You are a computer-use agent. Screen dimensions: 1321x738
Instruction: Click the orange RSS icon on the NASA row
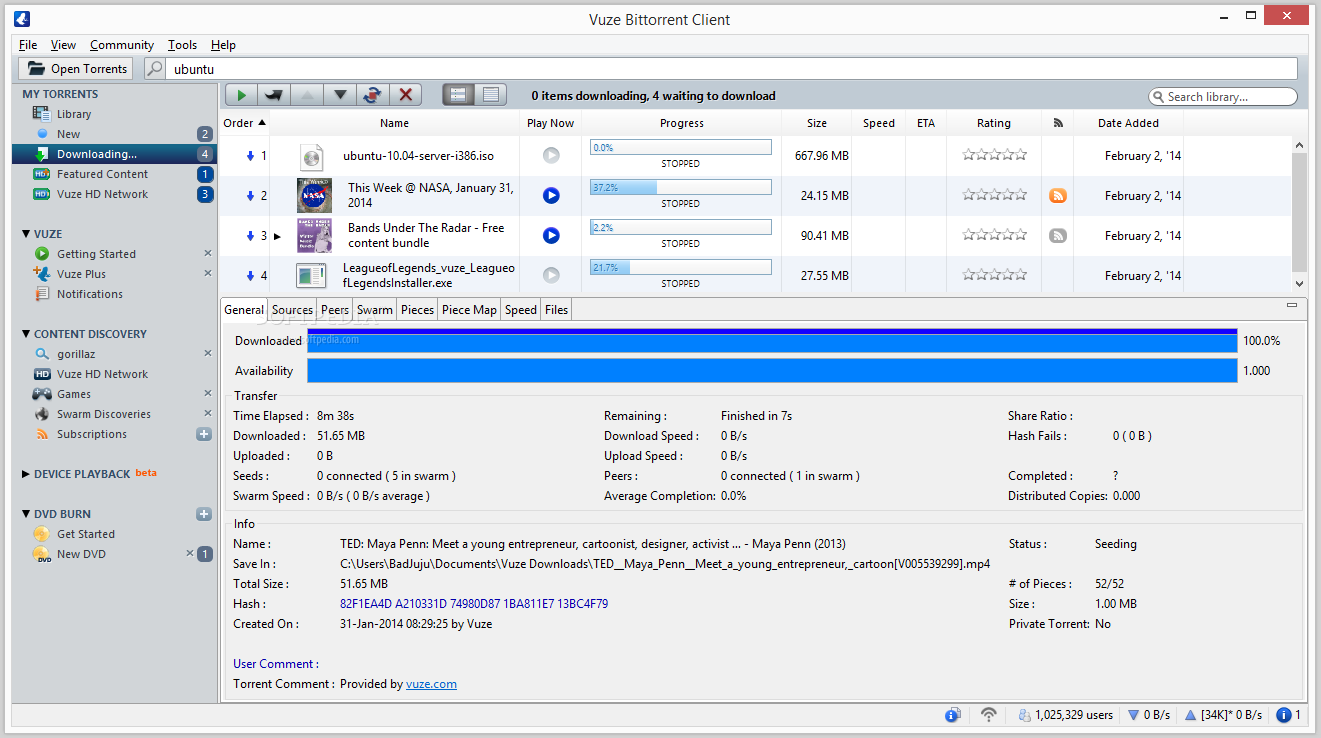tap(1058, 196)
